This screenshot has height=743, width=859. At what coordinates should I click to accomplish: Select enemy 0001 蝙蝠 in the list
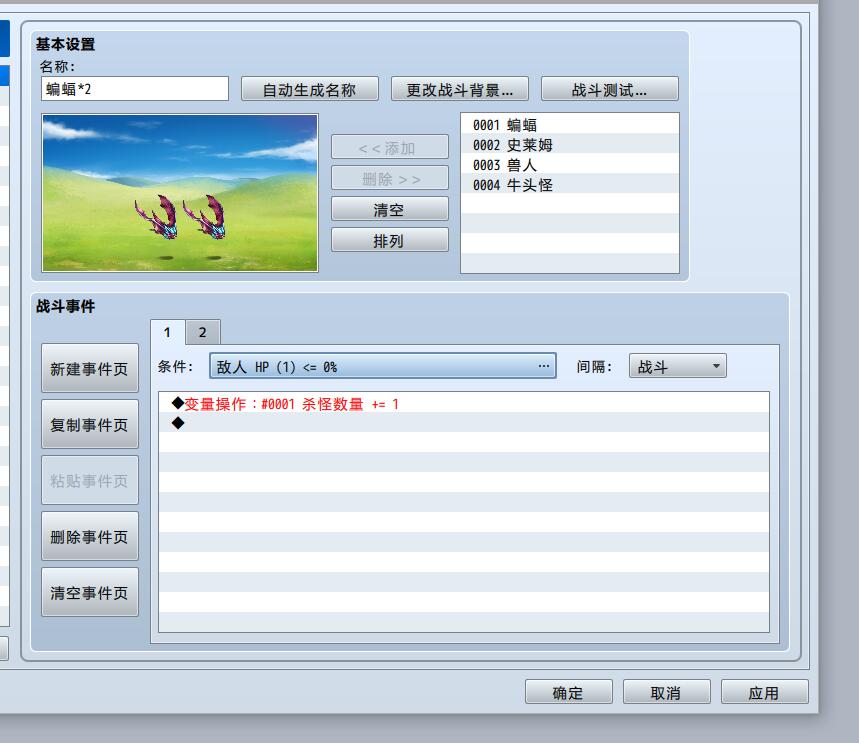pyautogui.click(x=570, y=125)
